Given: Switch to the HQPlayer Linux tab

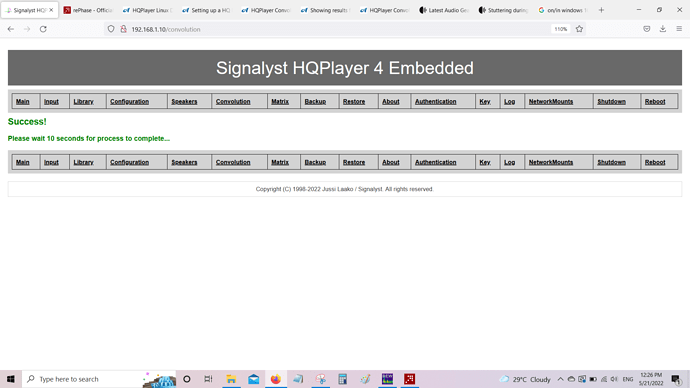Looking at the screenshot, I should 147,10.
